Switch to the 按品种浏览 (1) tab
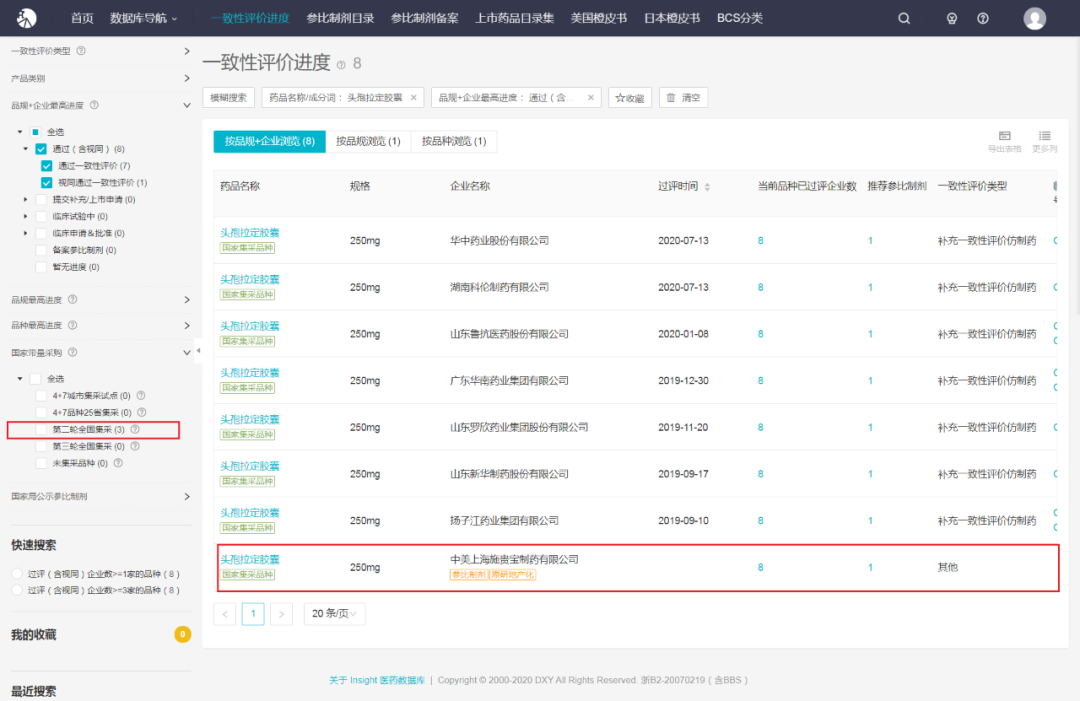Screen dimensions: 1080x701 click(454, 141)
